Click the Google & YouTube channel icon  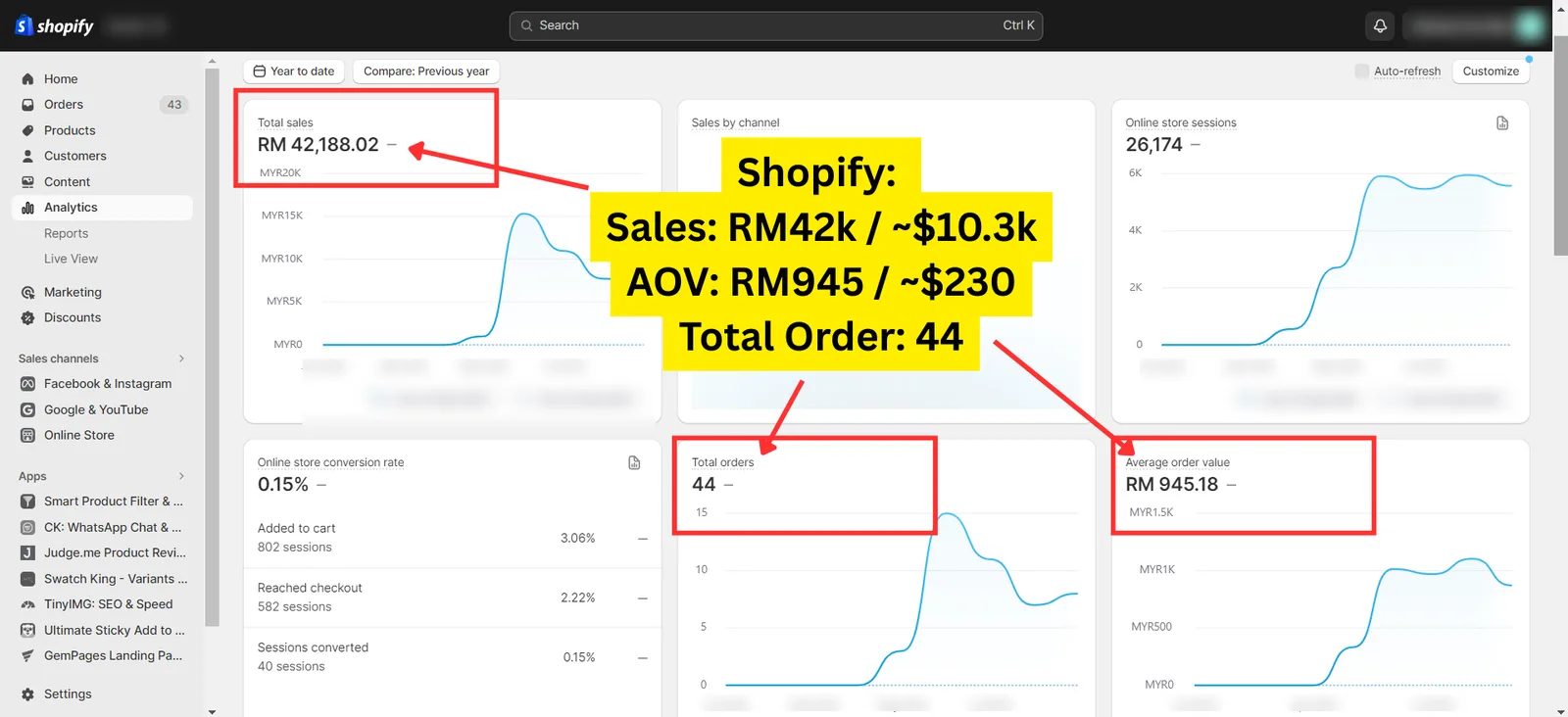pyautogui.click(x=27, y=409)
